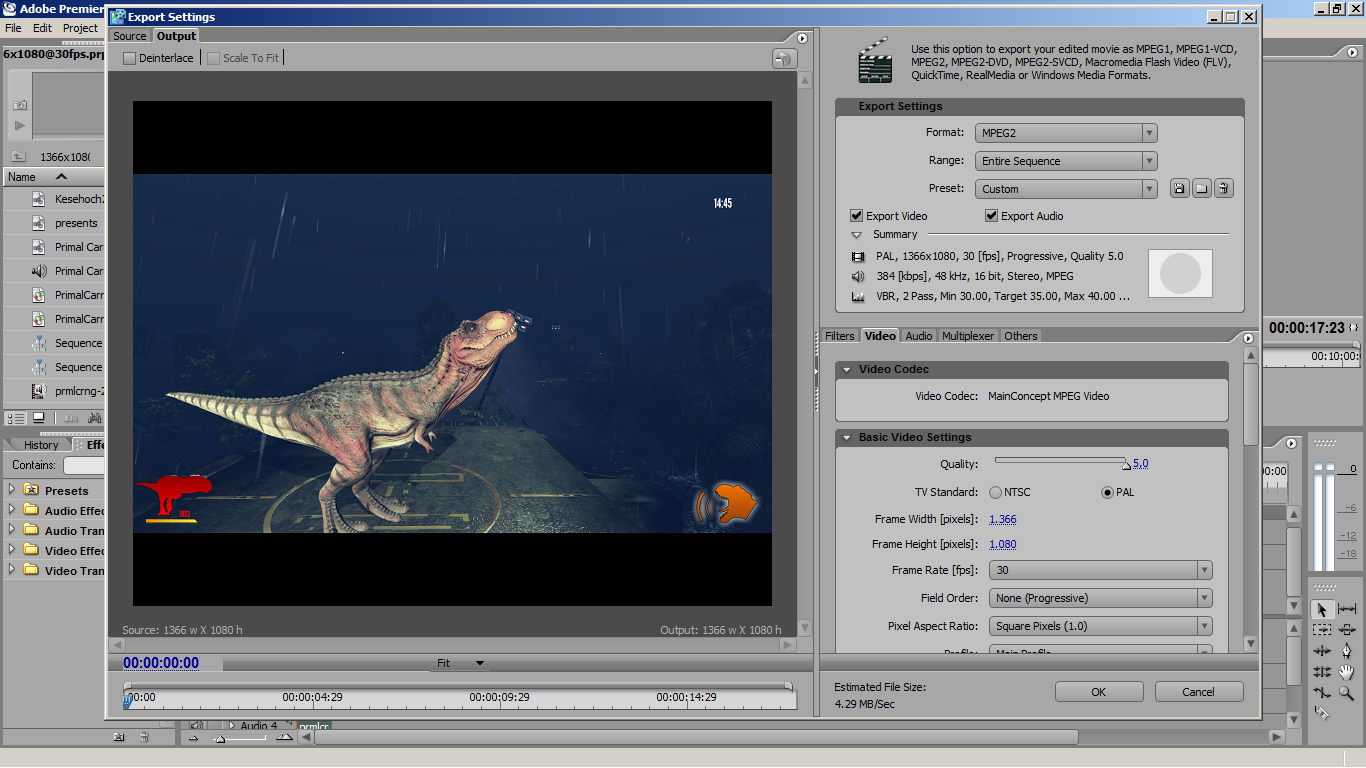
Task: Switch to the Filters tab
Action: [x=840, y=336]
